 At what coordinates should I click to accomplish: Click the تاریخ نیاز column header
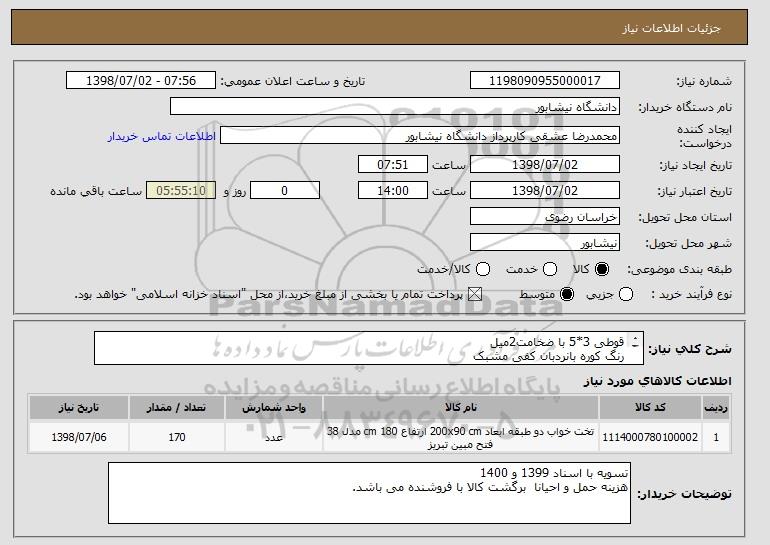[x=79, y=408]
